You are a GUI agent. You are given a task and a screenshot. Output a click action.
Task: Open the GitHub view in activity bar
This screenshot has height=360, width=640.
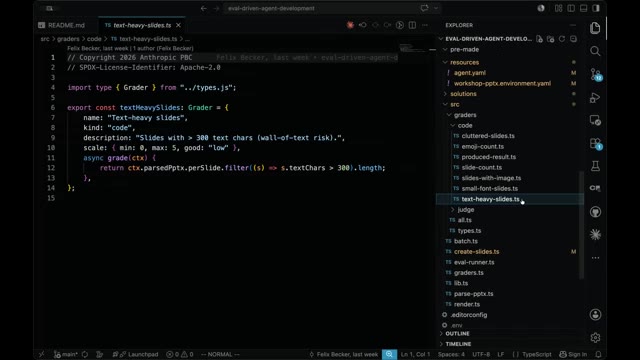[x=595, y=212]
